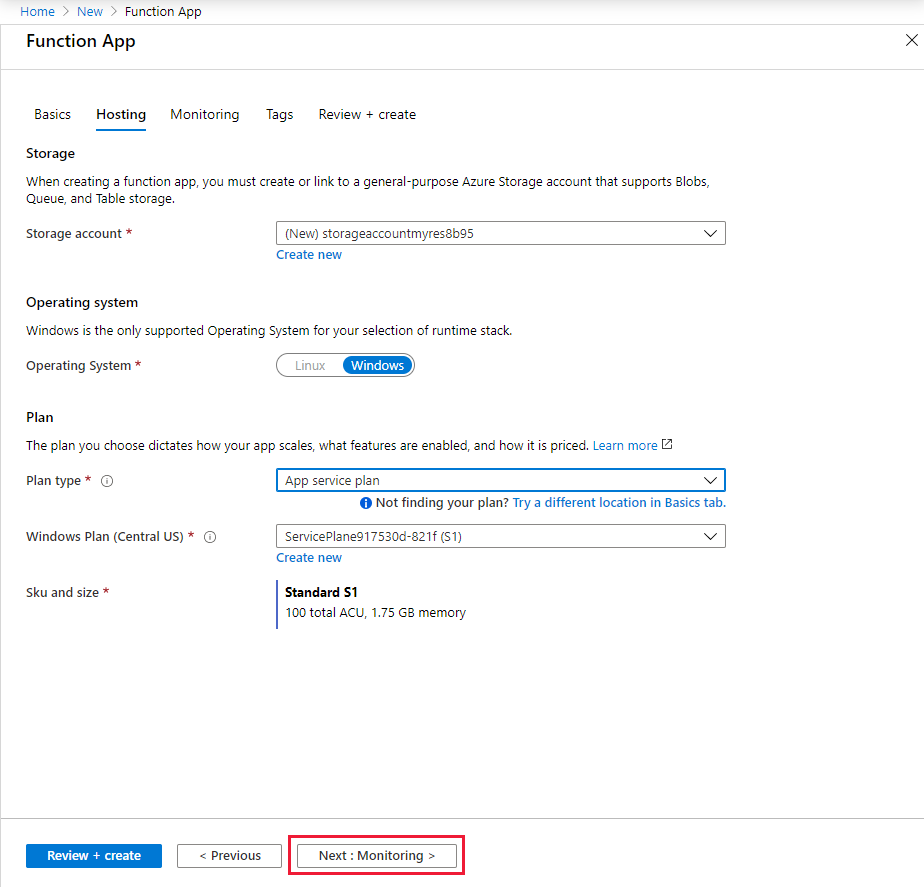Click blue info icon near Not finding your plan
This screenshot has width=924, height=887.
click(x=365, y=503)
